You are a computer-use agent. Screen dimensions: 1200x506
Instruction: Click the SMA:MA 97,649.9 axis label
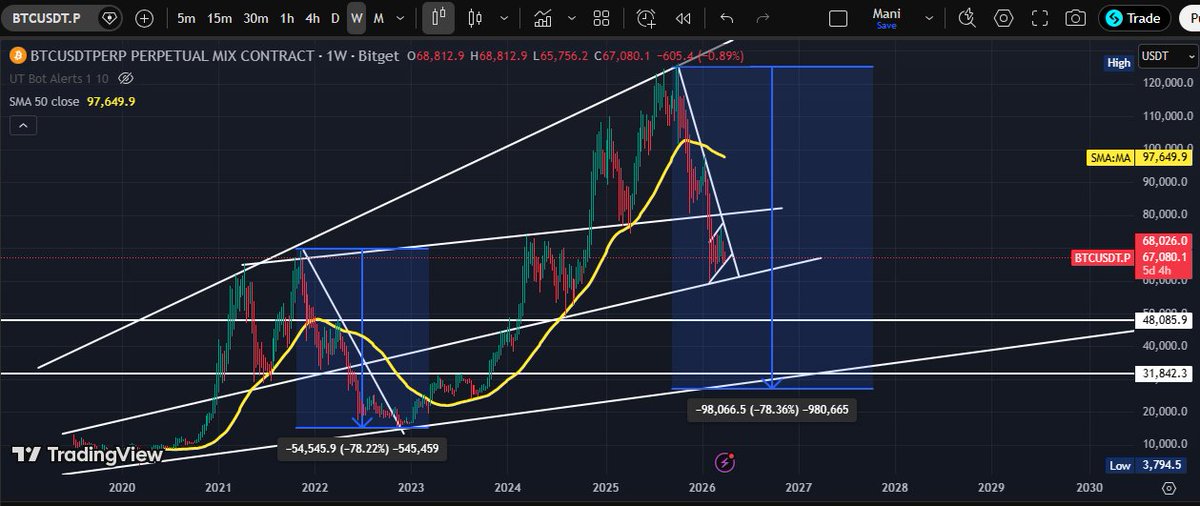point(1139,157)
